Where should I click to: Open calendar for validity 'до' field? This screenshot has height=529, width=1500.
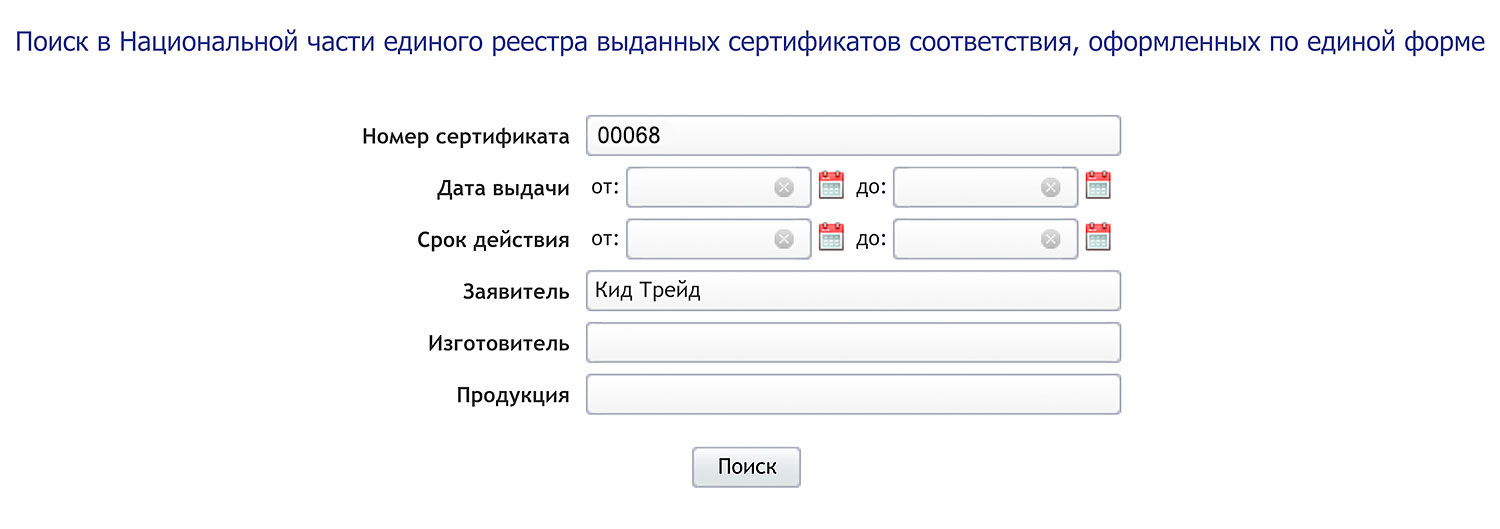coord(1098,238)
